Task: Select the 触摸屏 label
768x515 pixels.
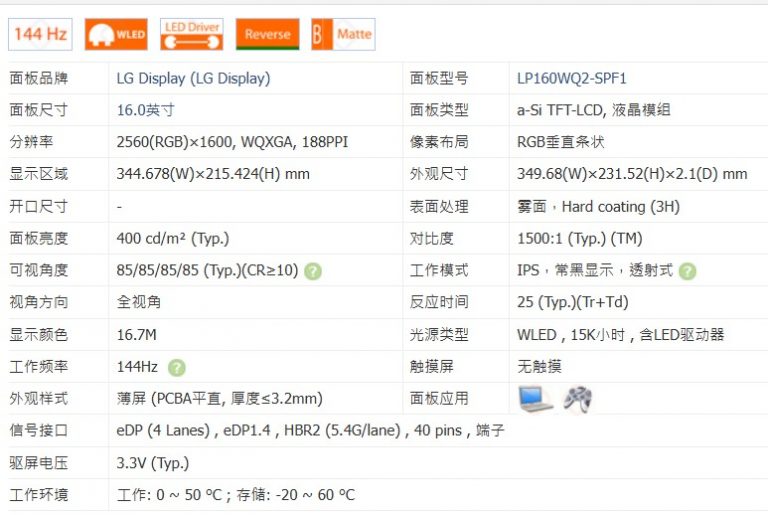Action: (x=432, y=367)
